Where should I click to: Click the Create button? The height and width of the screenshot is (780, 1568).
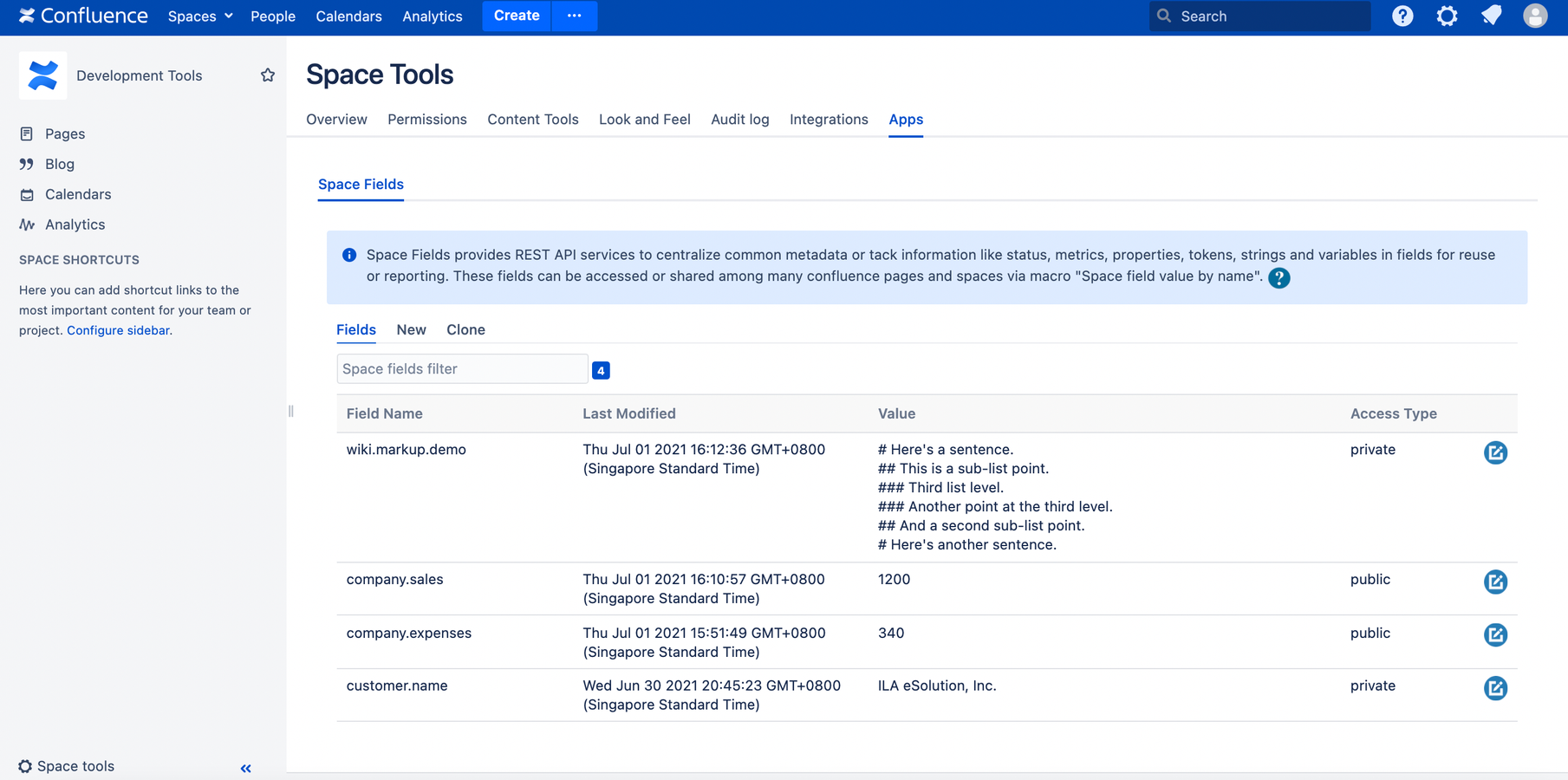(x=517, y=16)
